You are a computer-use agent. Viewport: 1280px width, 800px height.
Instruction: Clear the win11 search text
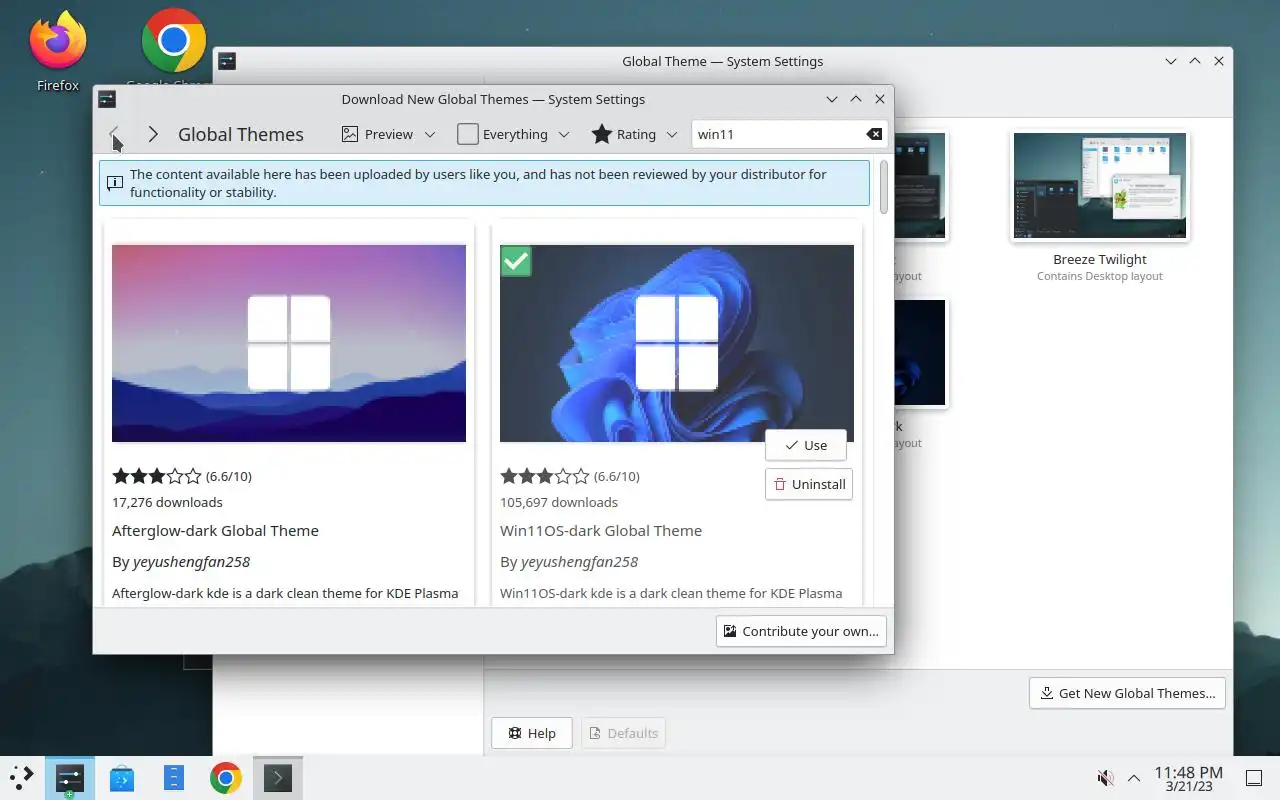pyautogui.click(x=874, y=134)
